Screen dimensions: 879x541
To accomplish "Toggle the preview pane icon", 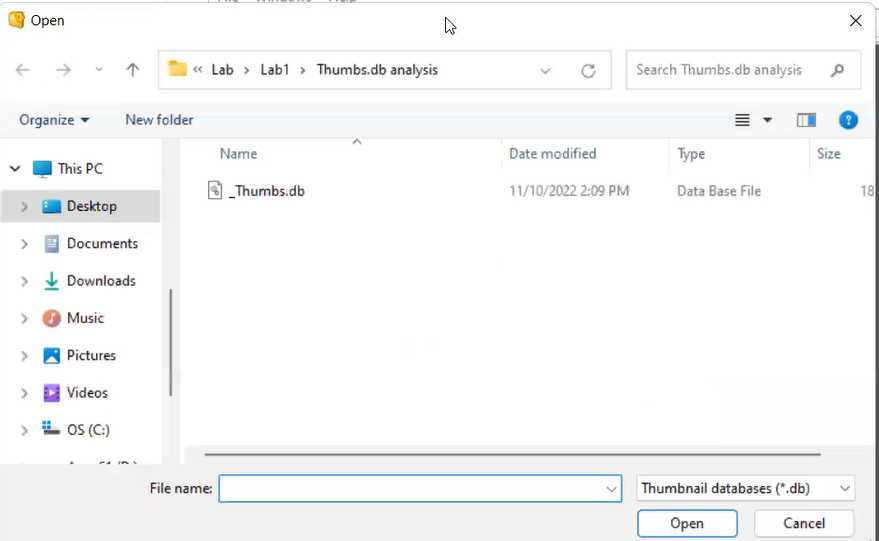I will pyautogui.click(x=806, y=120).
